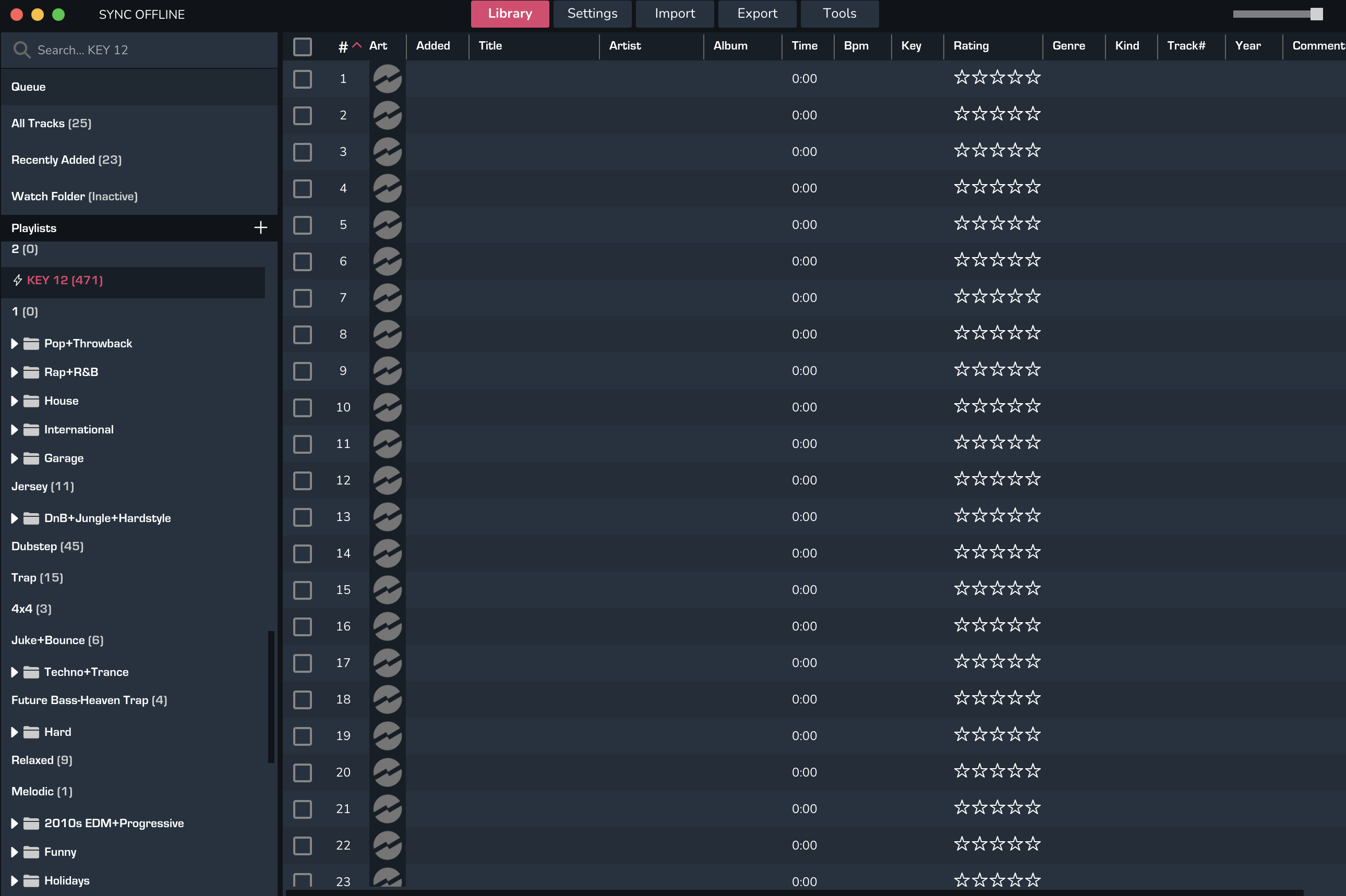Expand the Techno+Trance folder arrow

[14, 672]
